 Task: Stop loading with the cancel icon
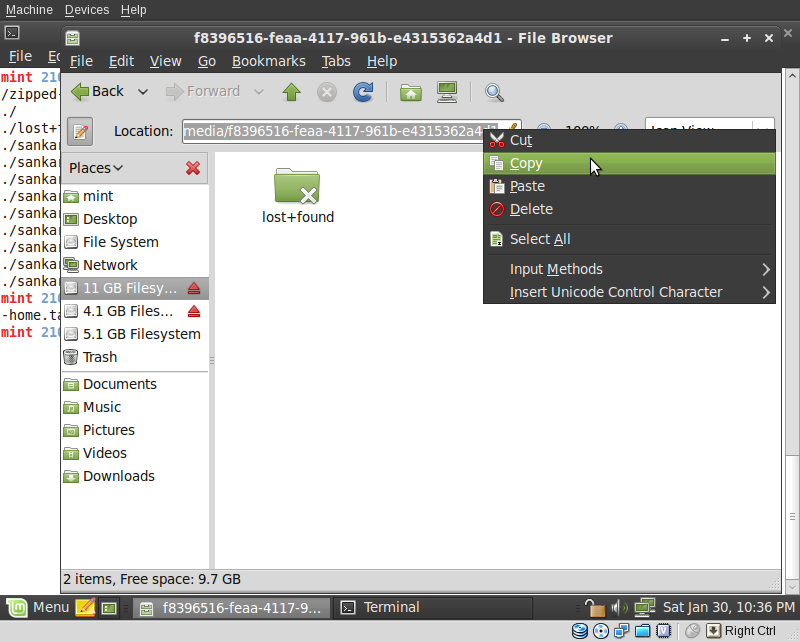[325, 91]
